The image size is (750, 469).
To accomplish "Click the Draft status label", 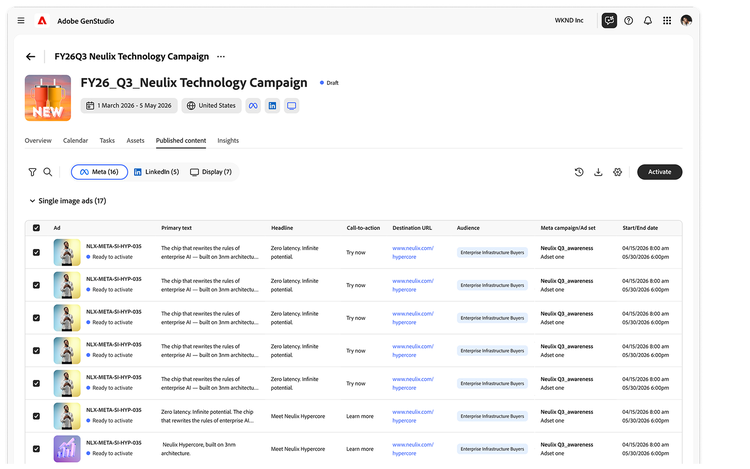I will point(332,83).
